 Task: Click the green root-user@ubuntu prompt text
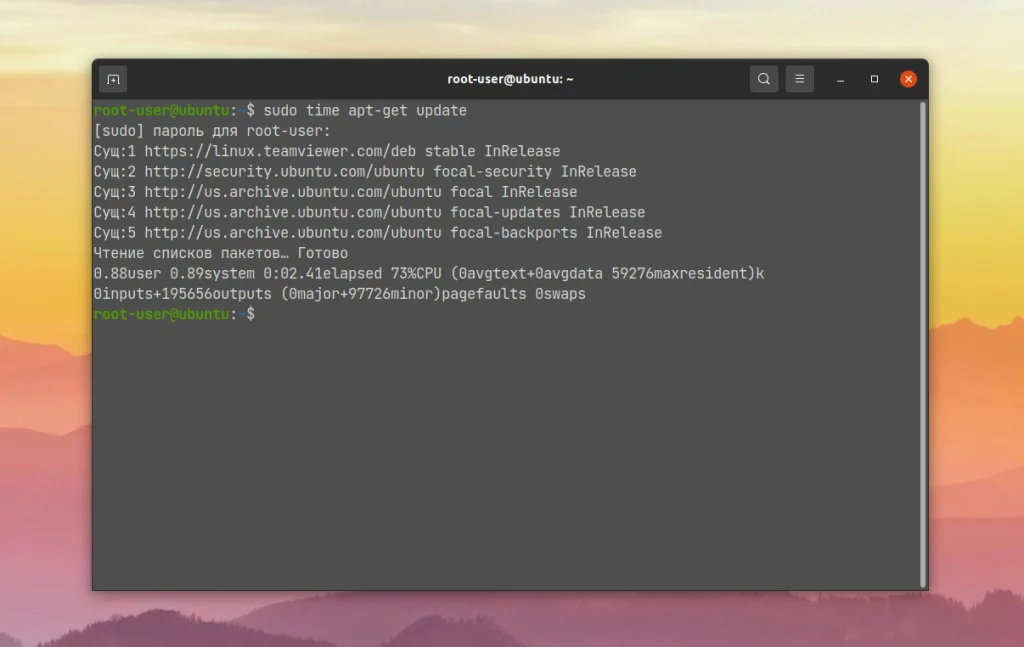tap(164, 110)
